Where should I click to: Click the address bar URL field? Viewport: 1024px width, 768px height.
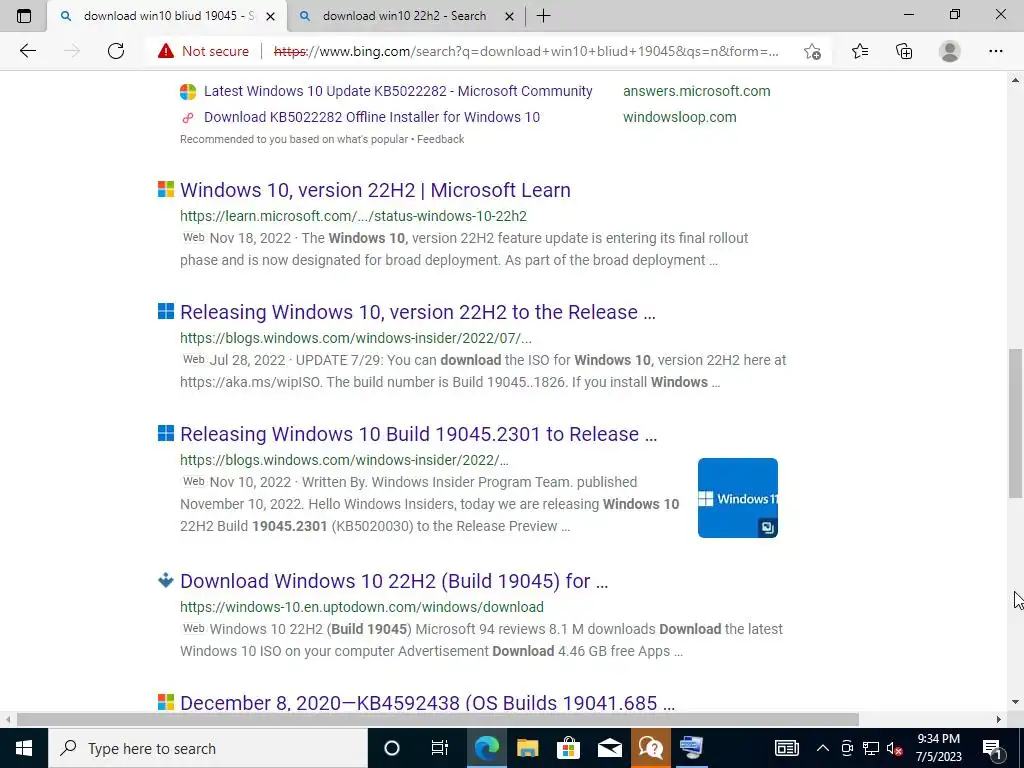[526, 51]
